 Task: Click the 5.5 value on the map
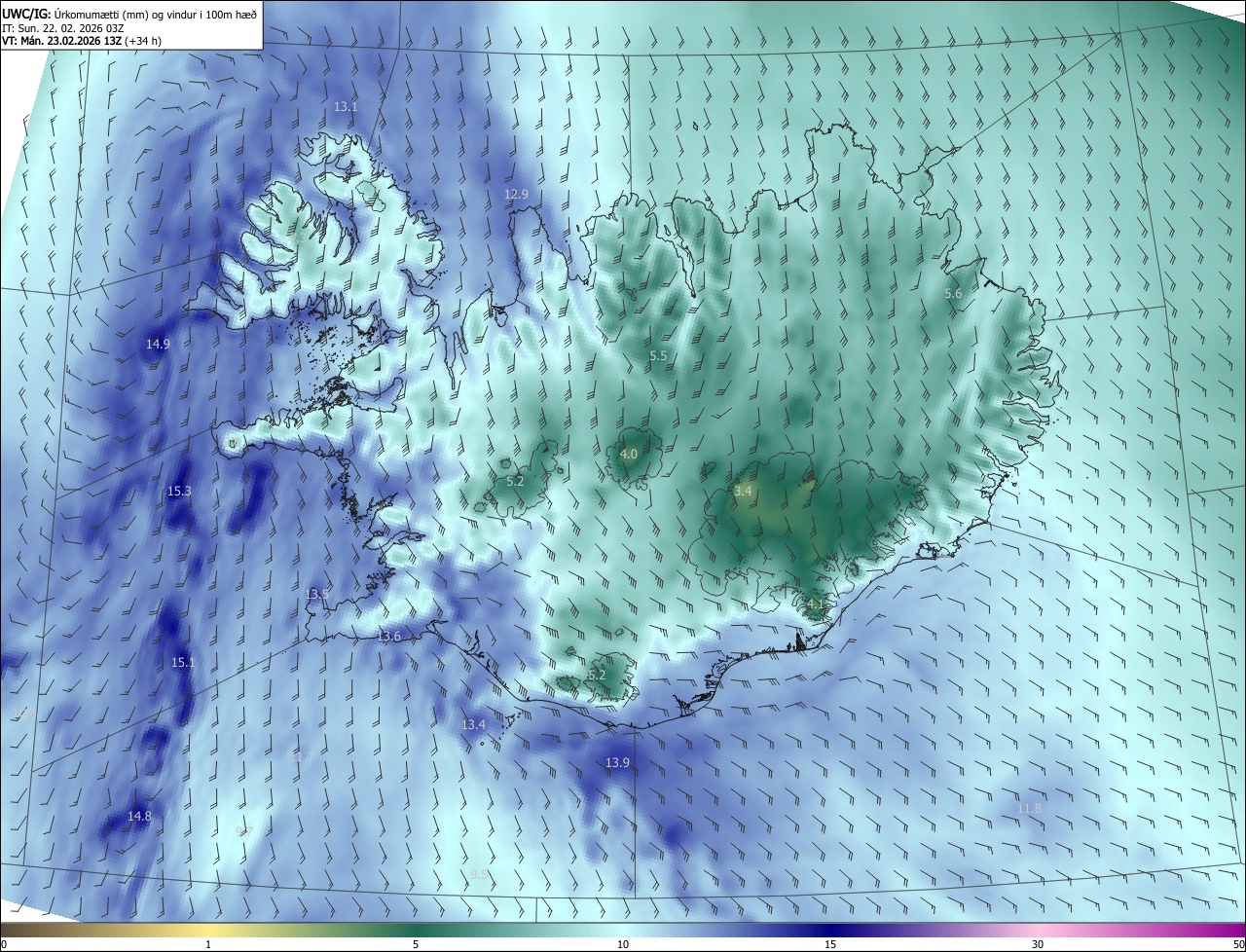658,356
